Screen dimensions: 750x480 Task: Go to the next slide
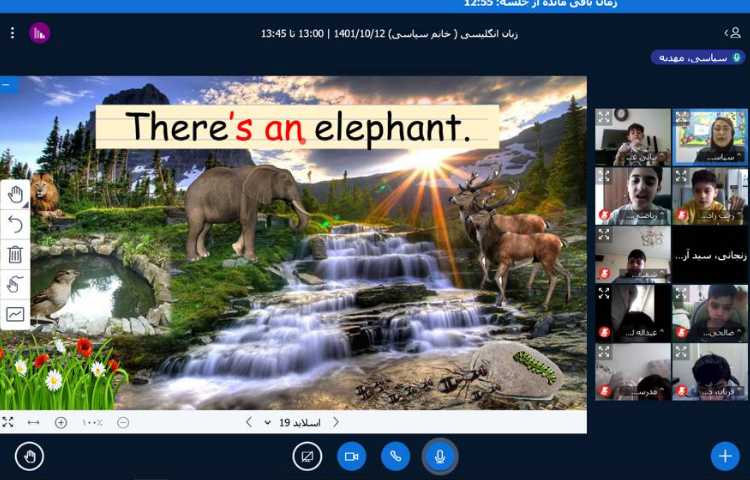[249, 422]
